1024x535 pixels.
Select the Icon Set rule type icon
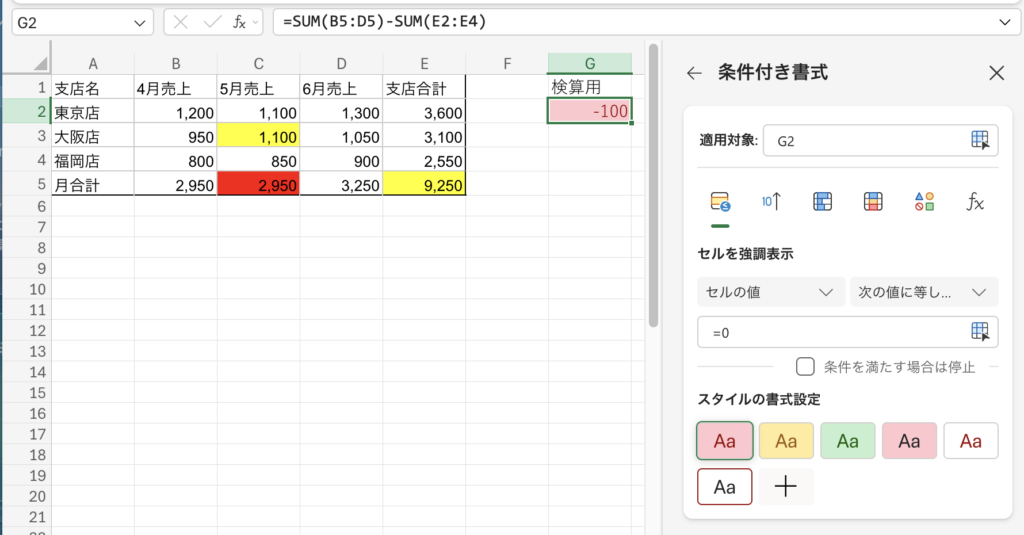pyautogui.click(x=924, y=202)
